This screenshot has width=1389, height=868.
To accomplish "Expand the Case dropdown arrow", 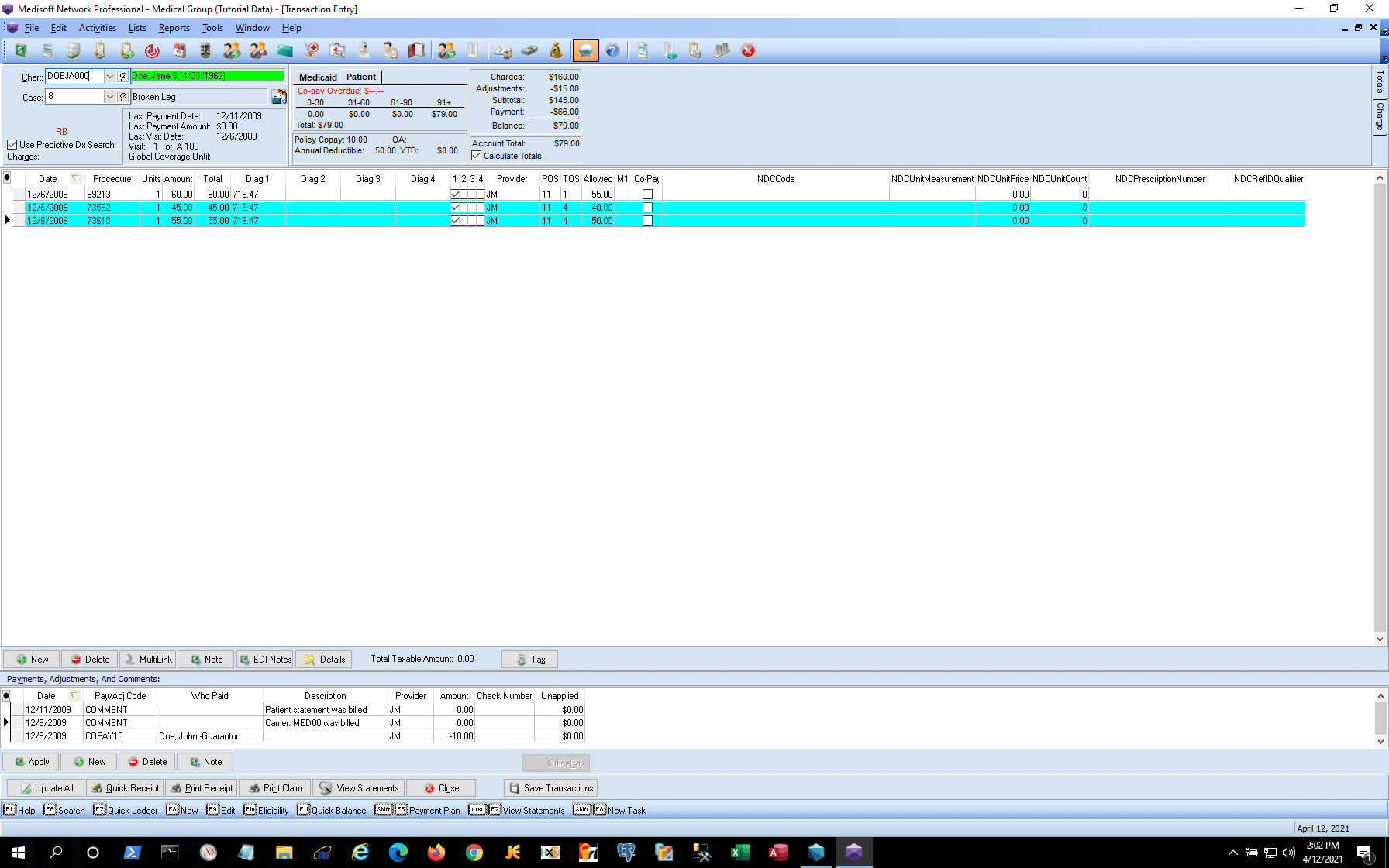I will (x=109, y=97).
